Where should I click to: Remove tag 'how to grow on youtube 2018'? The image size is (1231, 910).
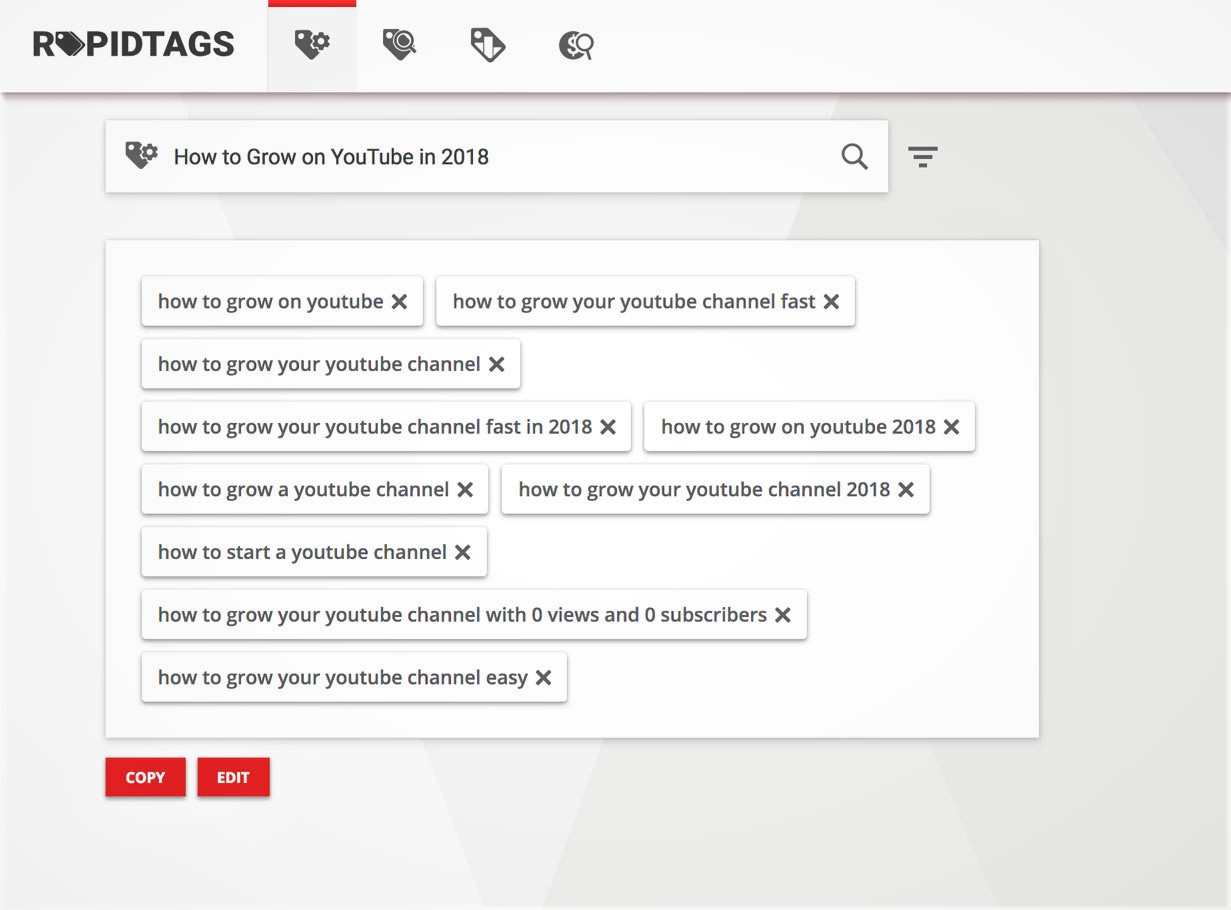951,427
